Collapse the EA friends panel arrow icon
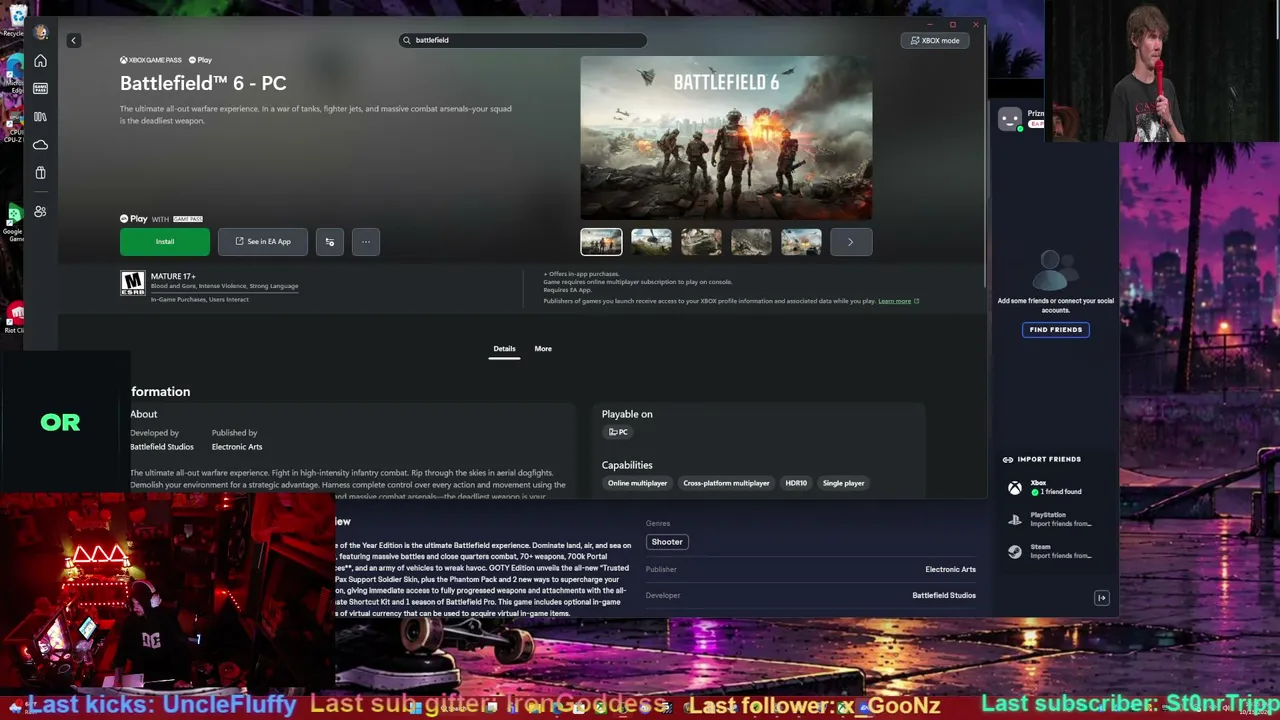 coord(1102,598)
